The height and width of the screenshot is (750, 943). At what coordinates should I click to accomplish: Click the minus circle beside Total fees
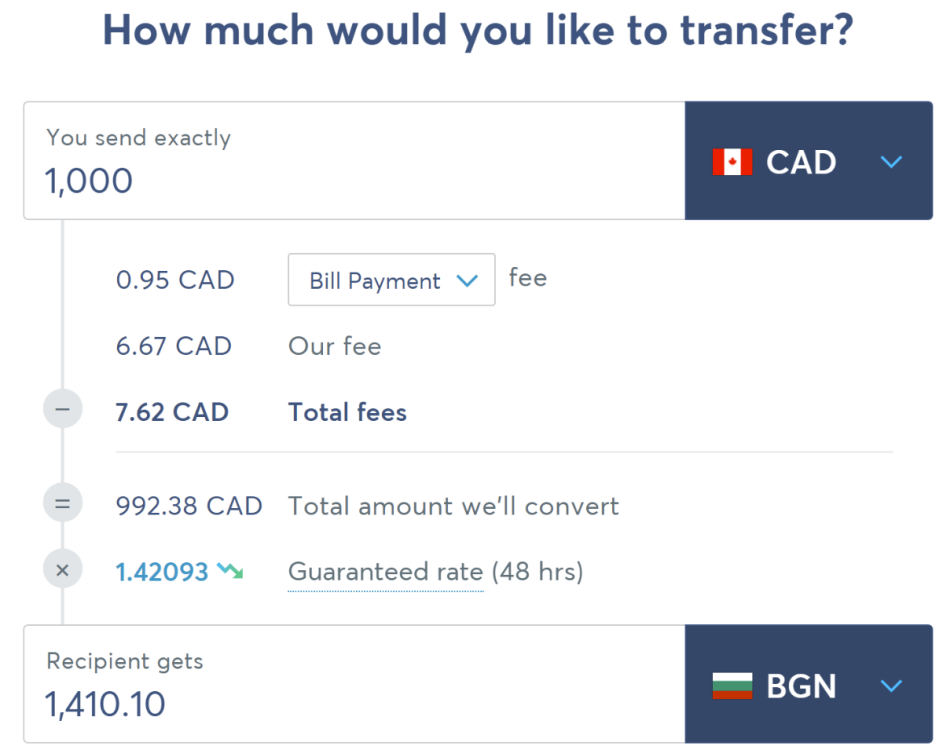[x=62, y=411]
